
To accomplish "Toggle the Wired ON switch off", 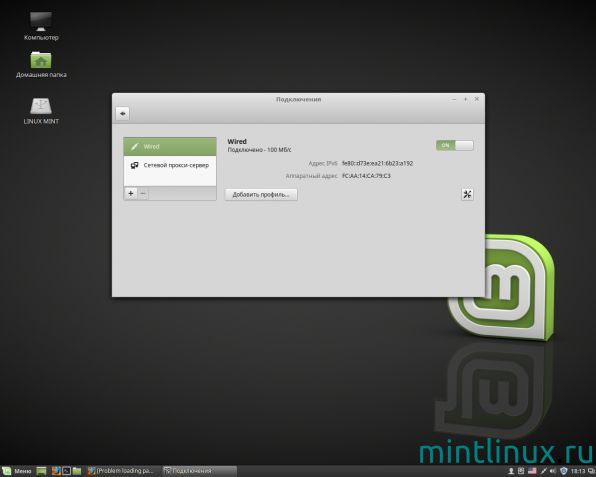I will [x=455, y=145].
